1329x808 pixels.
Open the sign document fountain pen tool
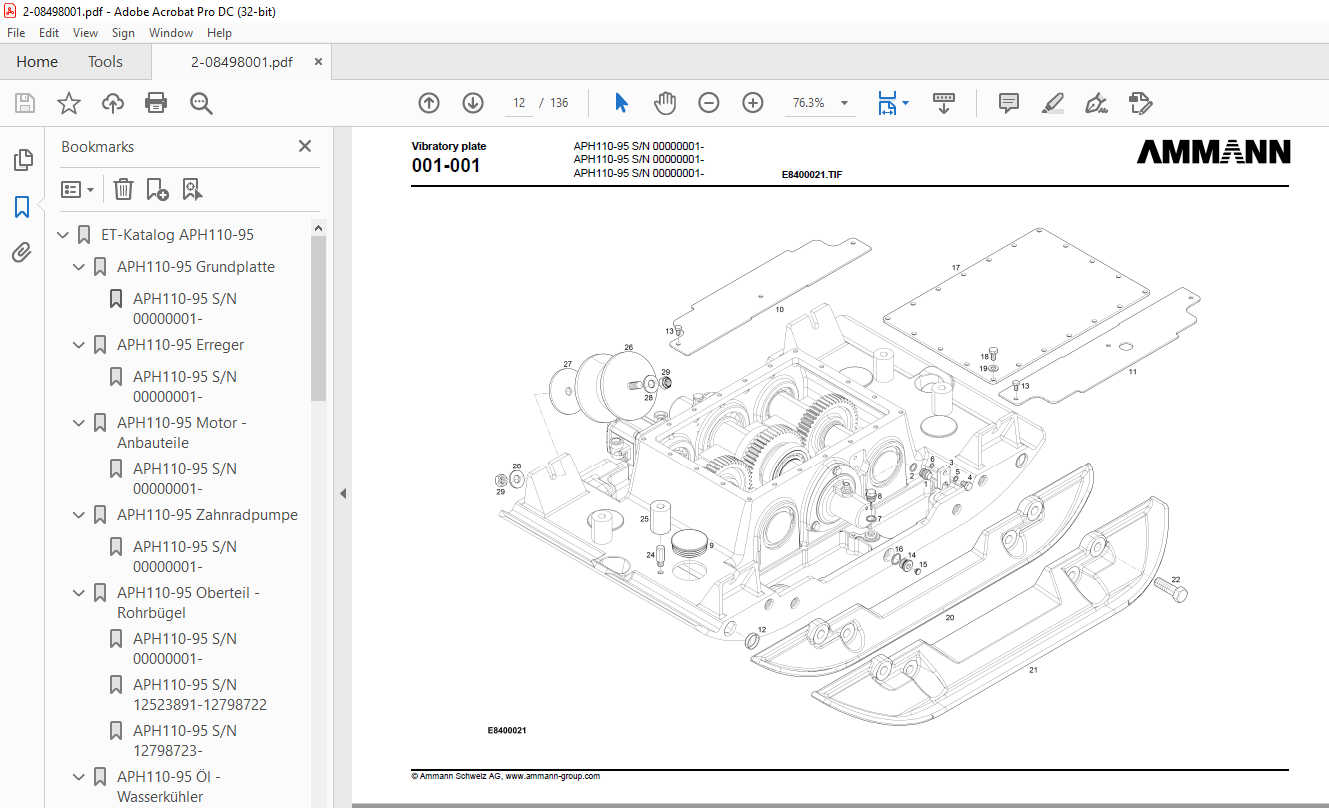pyautogui.click(x=1096, y=103)
